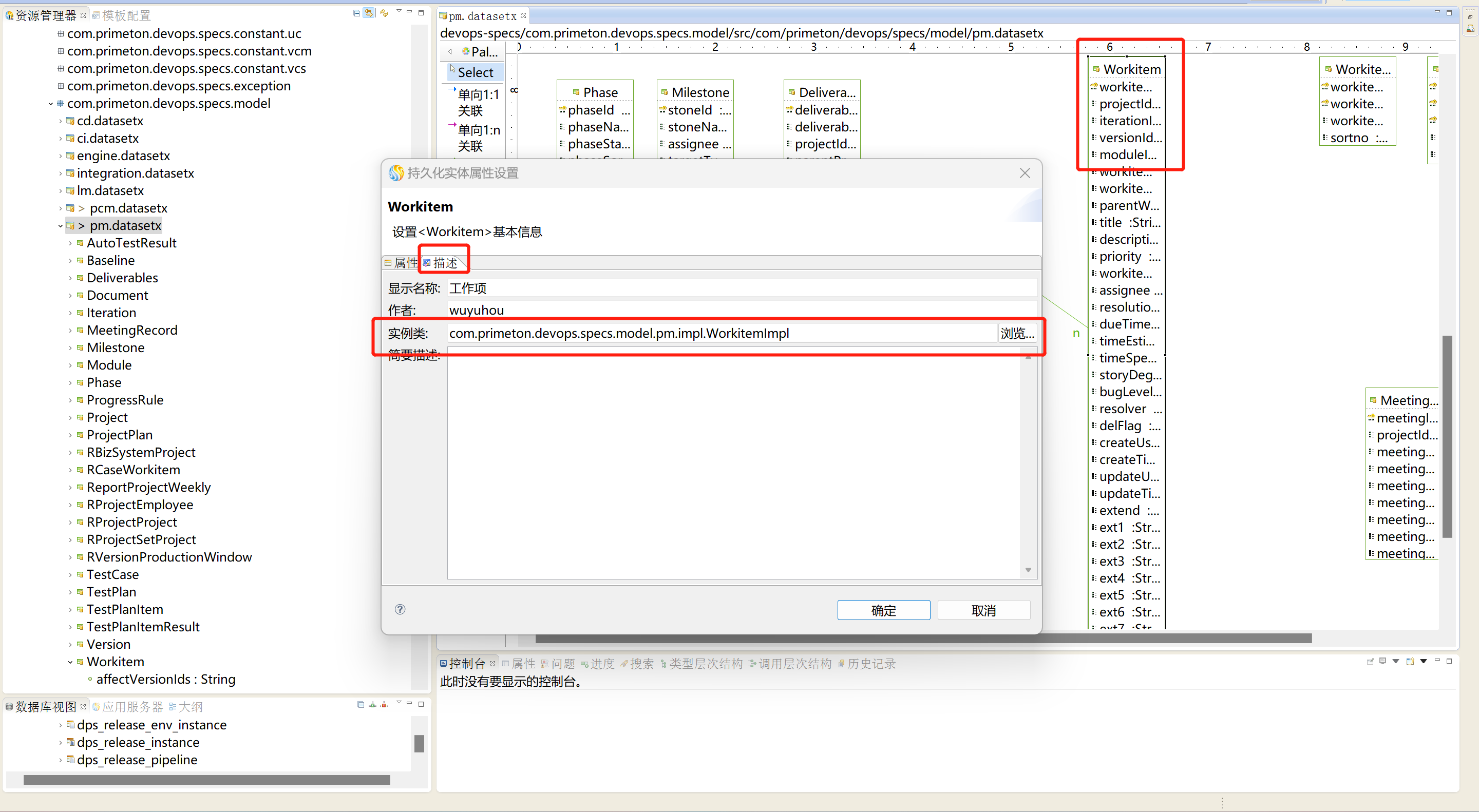The width and height of the screenshot is (1479, 812).
Task: Click the 浏览... browse button
Action: tap(1017, 334)
